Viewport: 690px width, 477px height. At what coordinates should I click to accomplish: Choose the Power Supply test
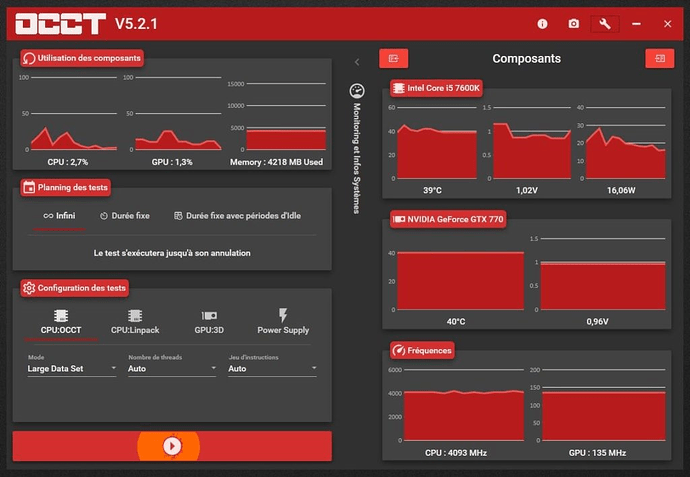coord(283,321)
